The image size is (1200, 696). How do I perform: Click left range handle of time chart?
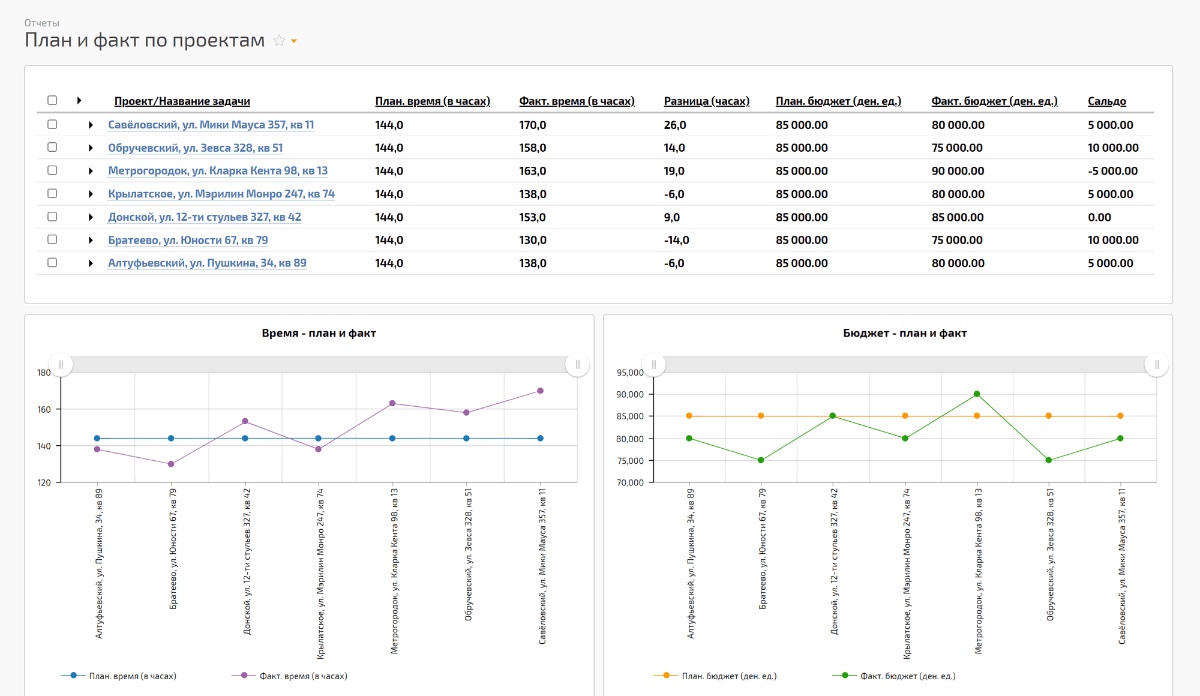point(61,365)
